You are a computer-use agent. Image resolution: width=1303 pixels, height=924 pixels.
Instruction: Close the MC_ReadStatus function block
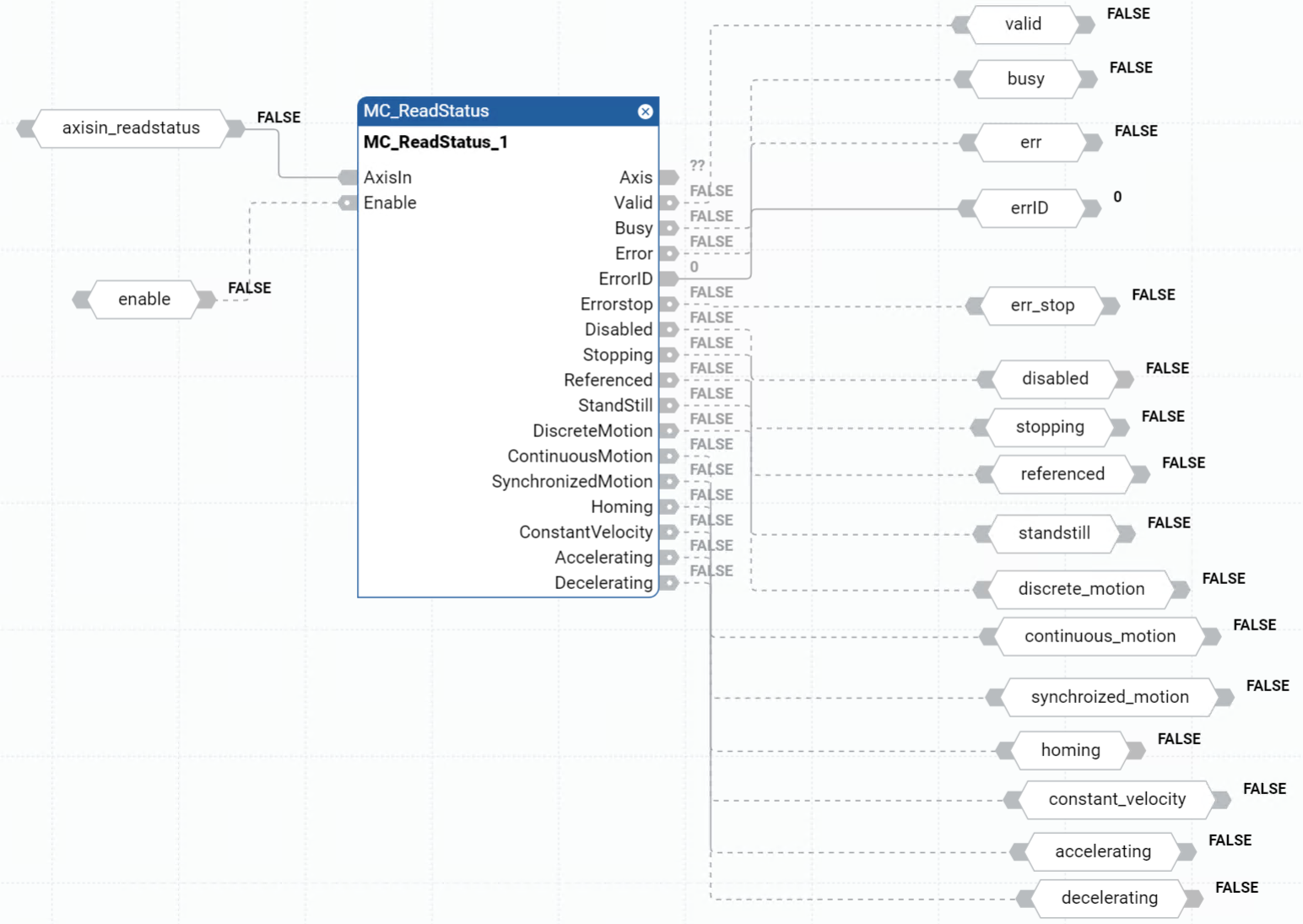[x=645, y=111]
